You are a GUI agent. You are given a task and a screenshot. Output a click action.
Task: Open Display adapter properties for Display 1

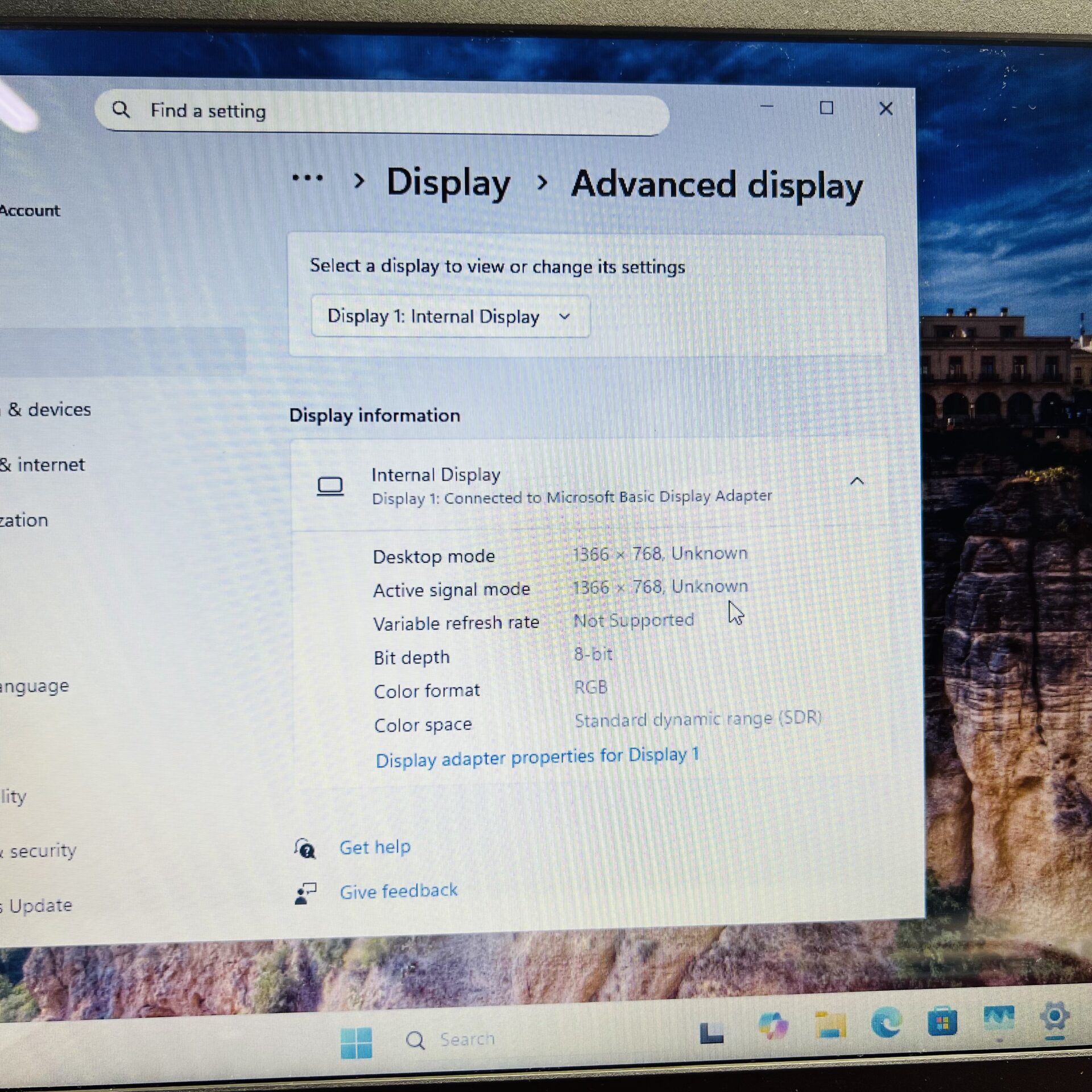tap(536, 756)
